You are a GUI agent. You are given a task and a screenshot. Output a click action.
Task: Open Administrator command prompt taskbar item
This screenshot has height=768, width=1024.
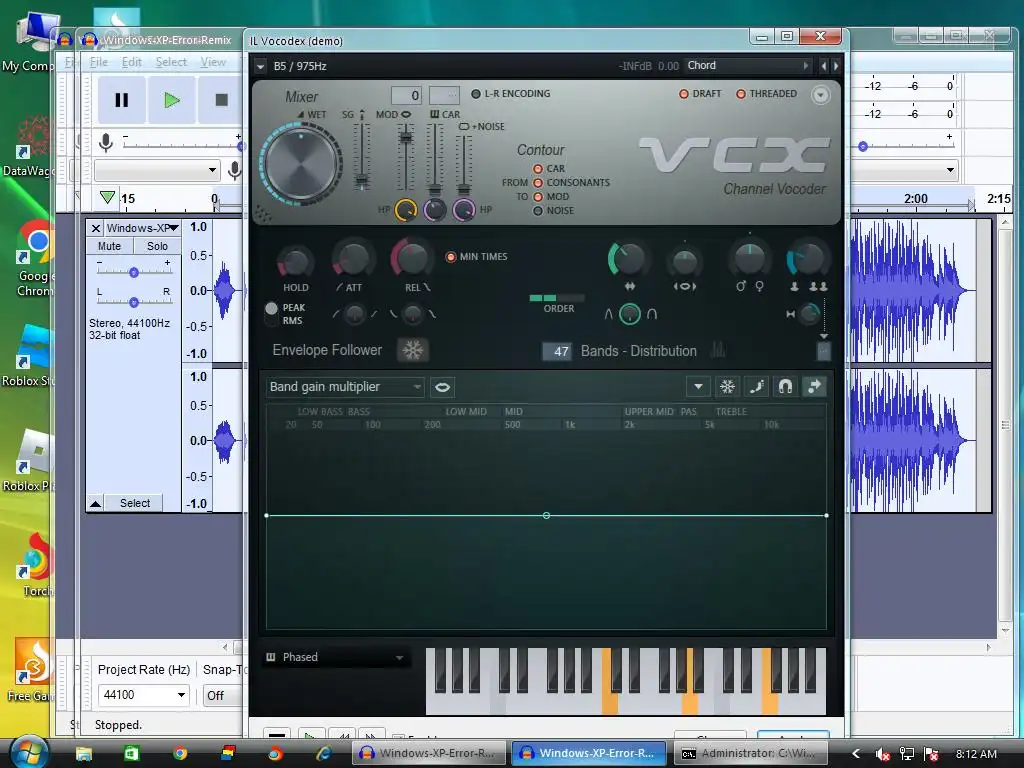click(752, 753)
